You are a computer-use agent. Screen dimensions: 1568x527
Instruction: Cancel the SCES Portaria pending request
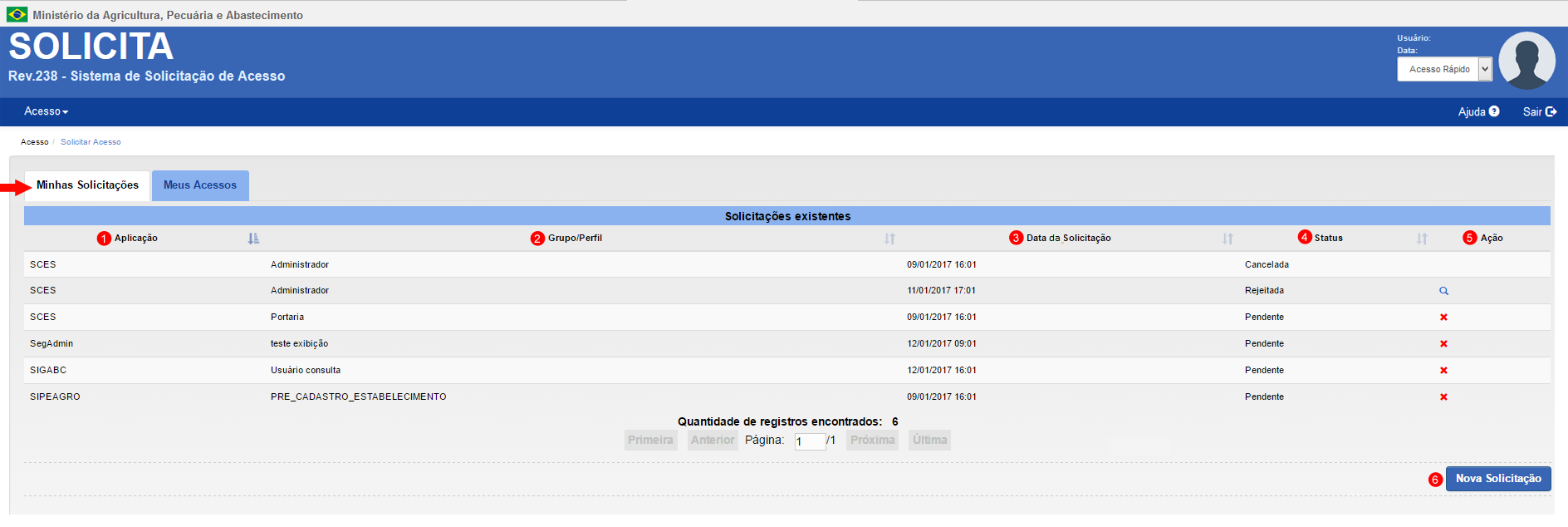coord(1443,318)
